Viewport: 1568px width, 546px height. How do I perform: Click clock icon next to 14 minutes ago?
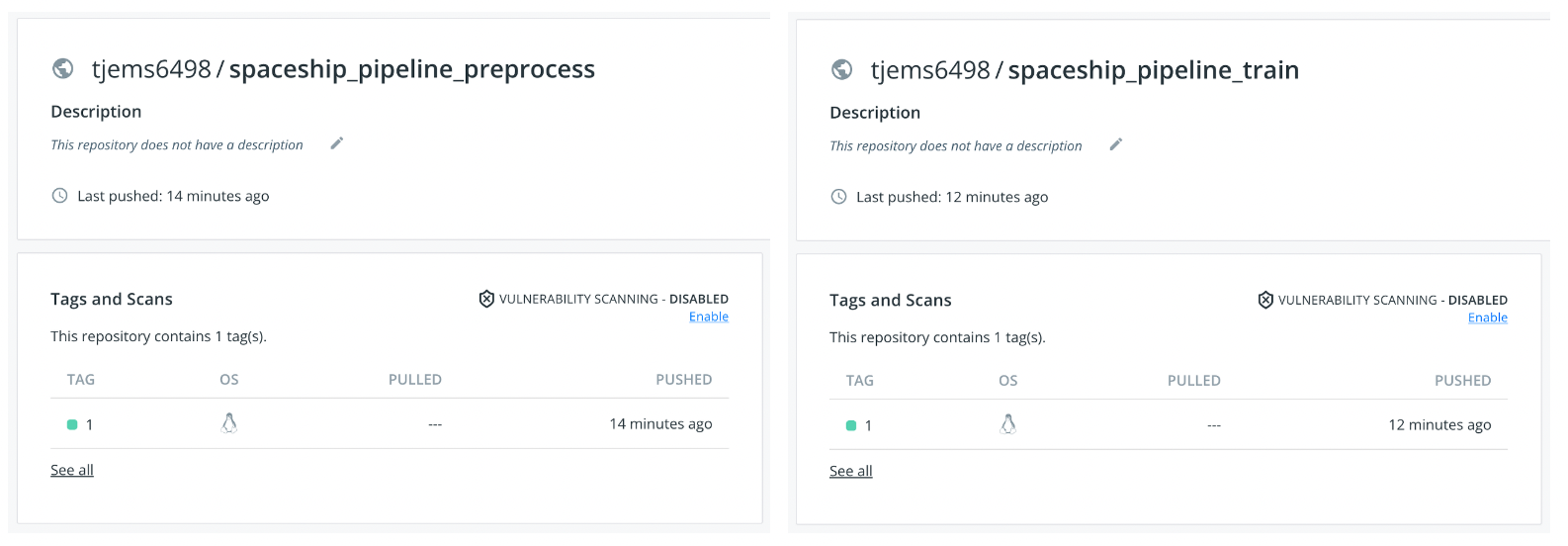pyautogui.click(x=59, y=196)
